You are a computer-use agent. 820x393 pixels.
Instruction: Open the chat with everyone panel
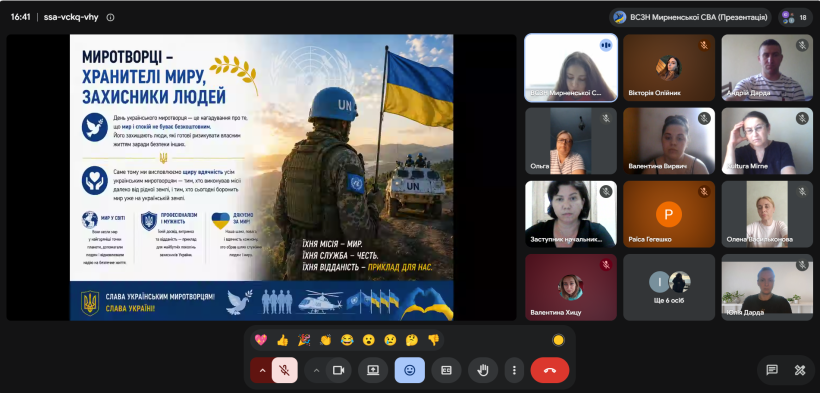coord(772,370)
